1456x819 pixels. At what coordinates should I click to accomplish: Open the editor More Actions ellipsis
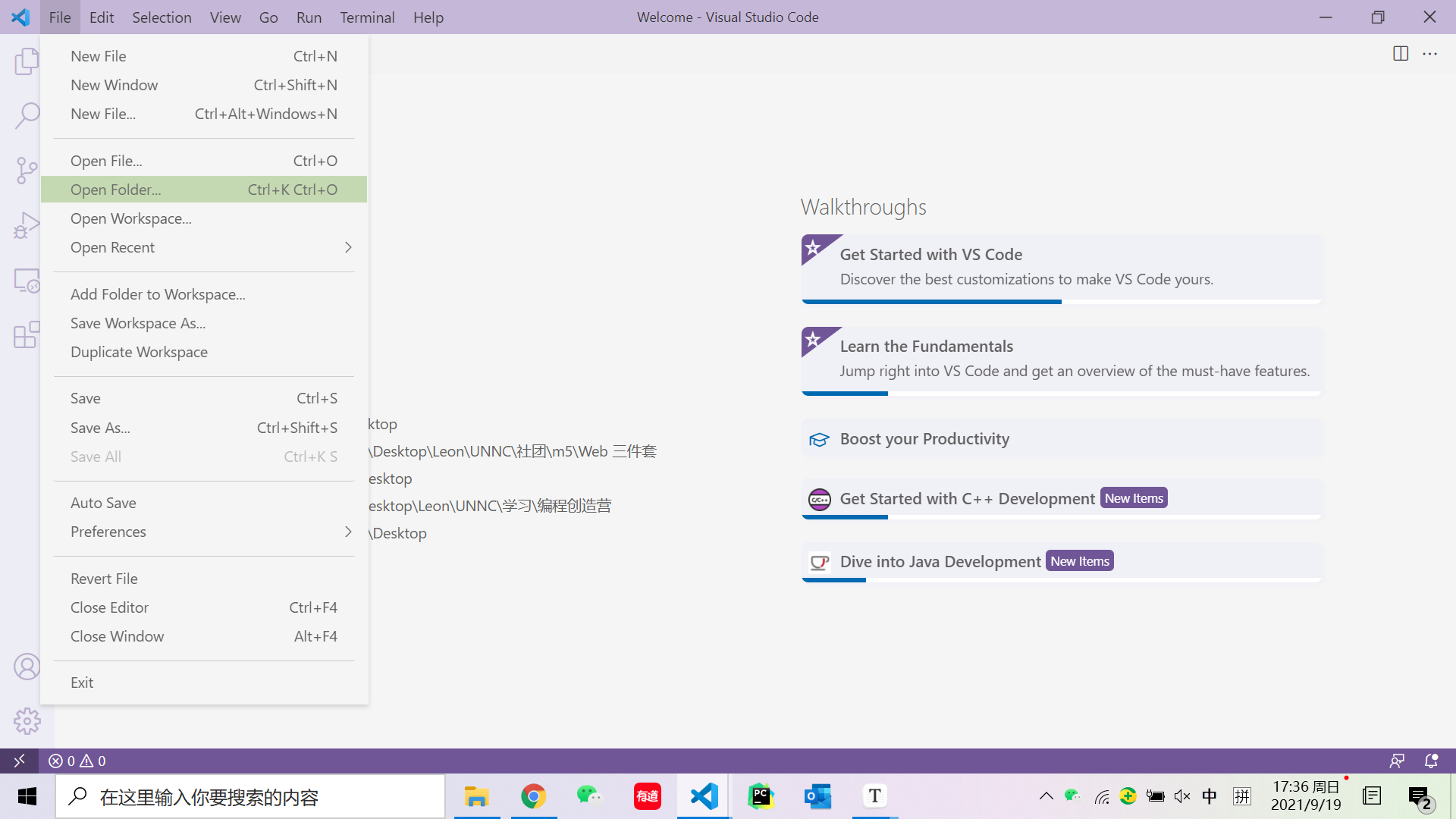pyautogui.click(x=1430, y=54)
